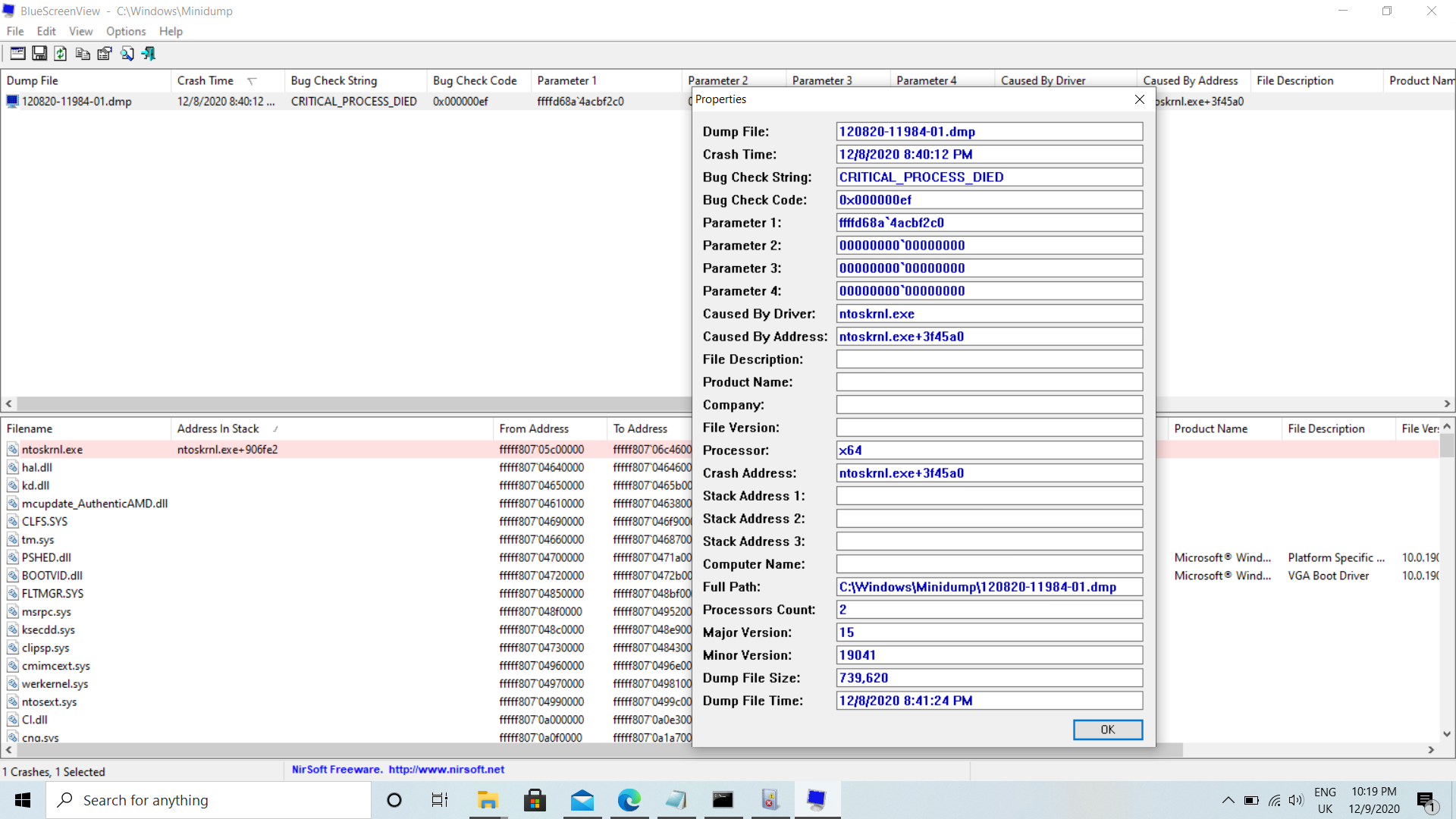Click the Exit door toolbar icon
Image resolution: width=1456 pixels, height=819 pixels.
(149, 54)
